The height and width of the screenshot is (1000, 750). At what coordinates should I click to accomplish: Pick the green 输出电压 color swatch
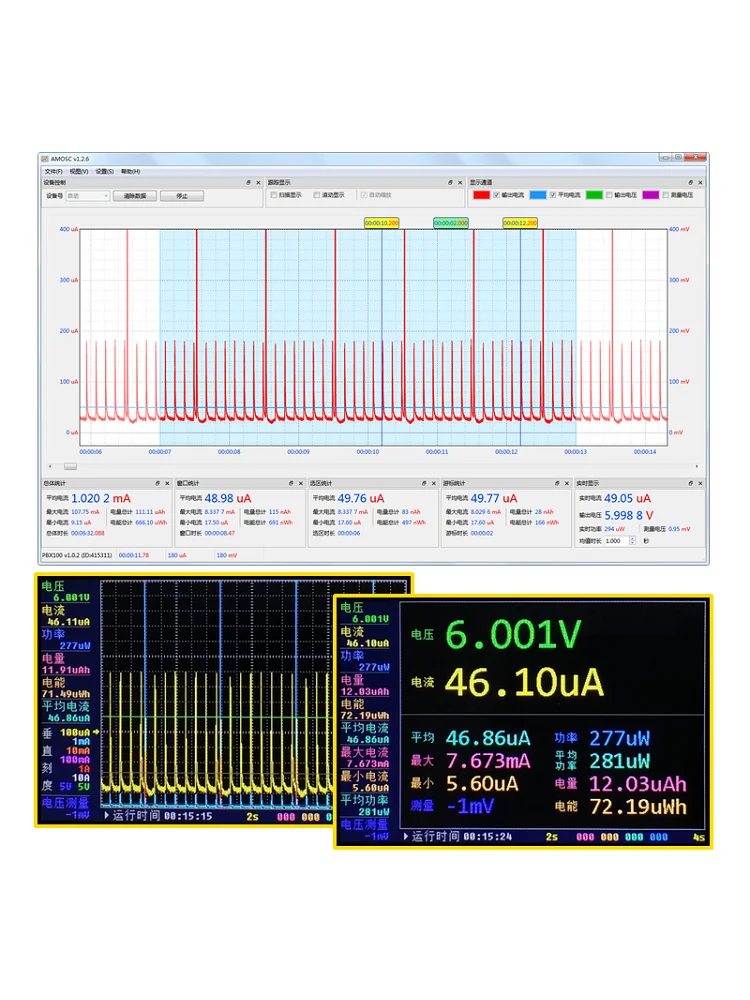(x=594, y=195)
